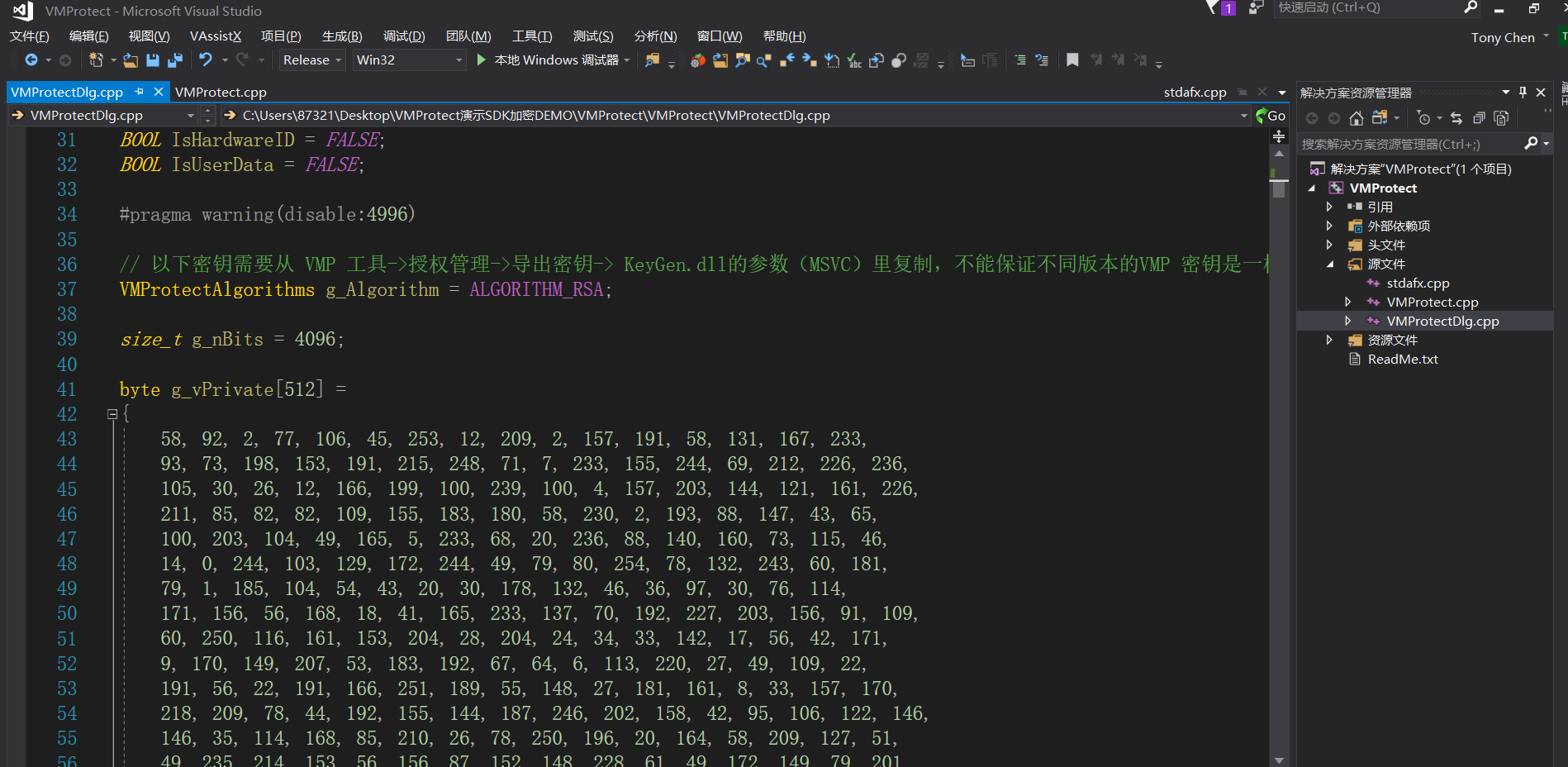Click the Solution Explorer search box
This screenshot has width=1568, height=767.
[1421, 143]
